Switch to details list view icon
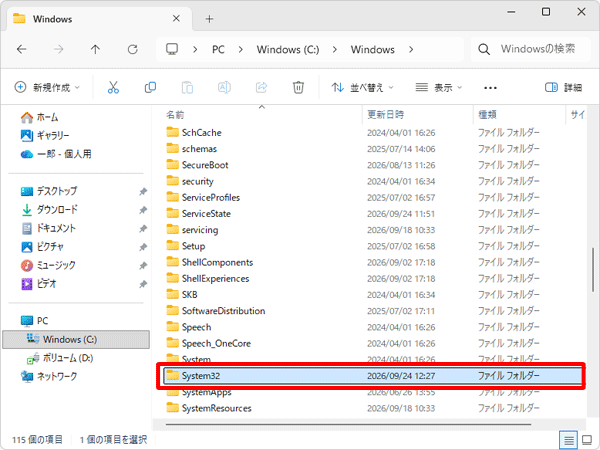 tap(569, 440)
